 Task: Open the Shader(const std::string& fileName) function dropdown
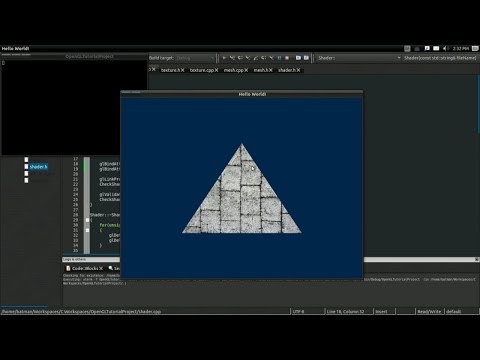(x=441, y=58)
